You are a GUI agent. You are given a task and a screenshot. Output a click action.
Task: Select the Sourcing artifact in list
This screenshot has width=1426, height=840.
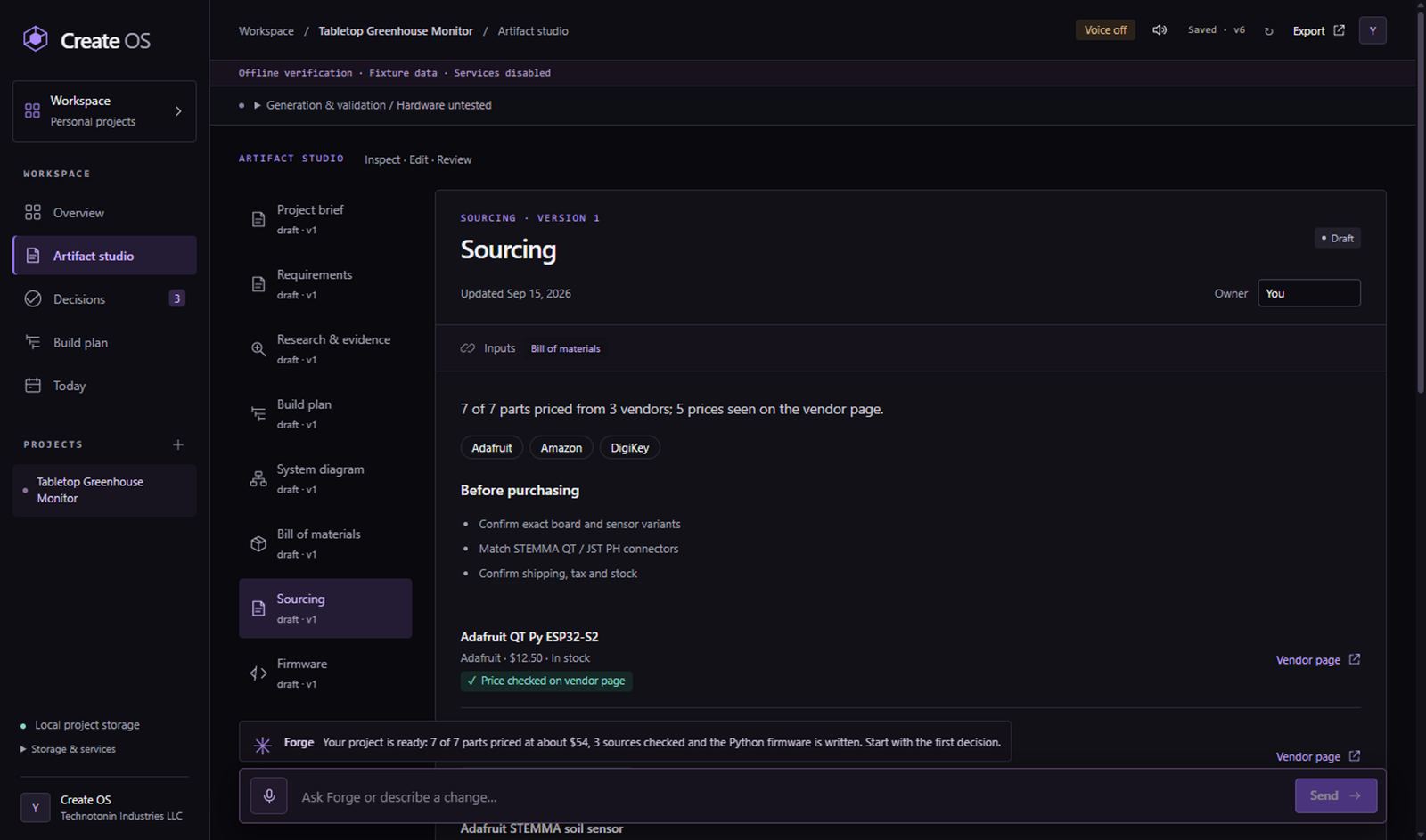pyautogui.click(x=325, y=608)
